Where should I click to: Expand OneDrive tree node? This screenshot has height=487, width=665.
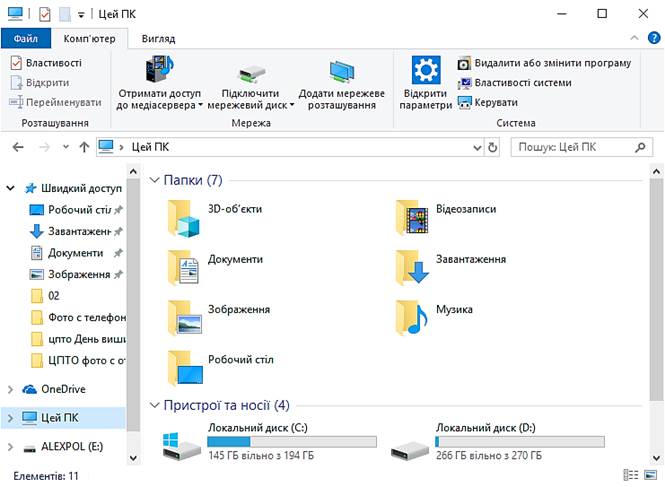[10, 389]
